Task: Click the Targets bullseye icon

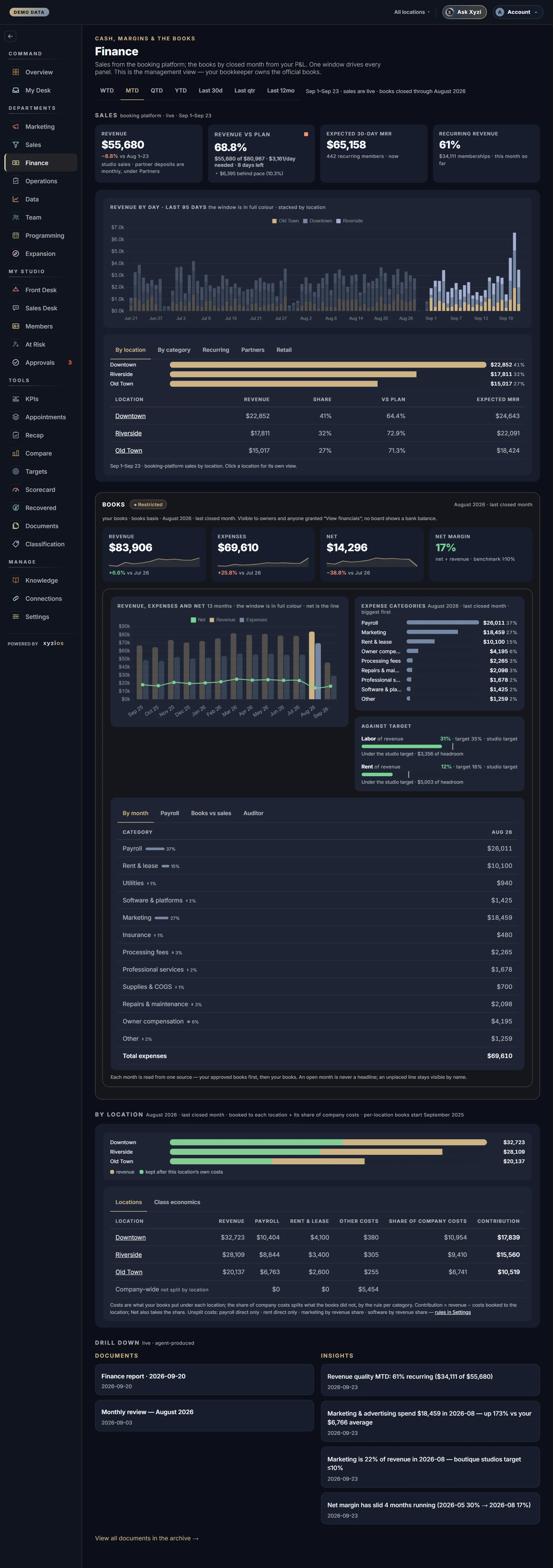Action: tap(16, 472)
